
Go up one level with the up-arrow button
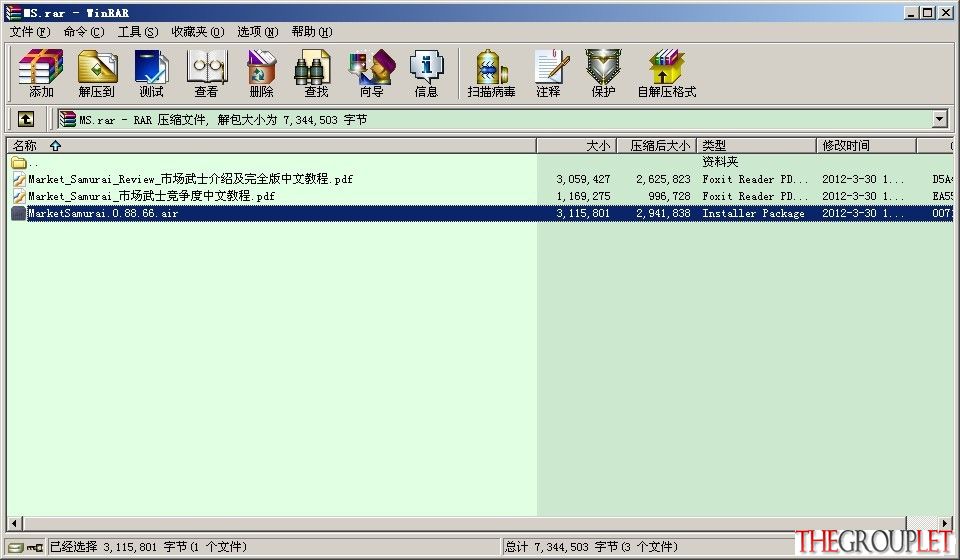click(26, 119)
